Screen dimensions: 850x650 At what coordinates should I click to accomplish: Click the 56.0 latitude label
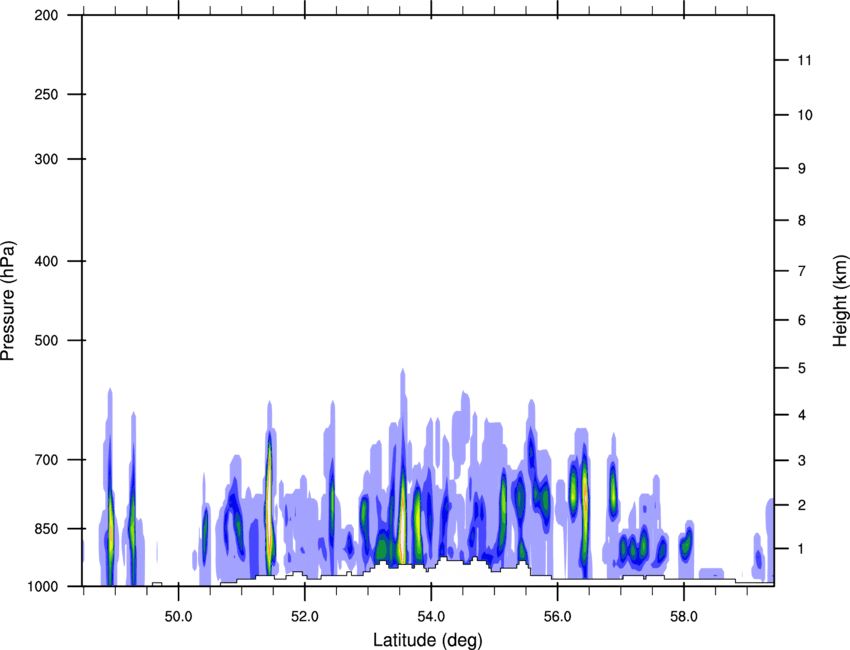[558, 617]
